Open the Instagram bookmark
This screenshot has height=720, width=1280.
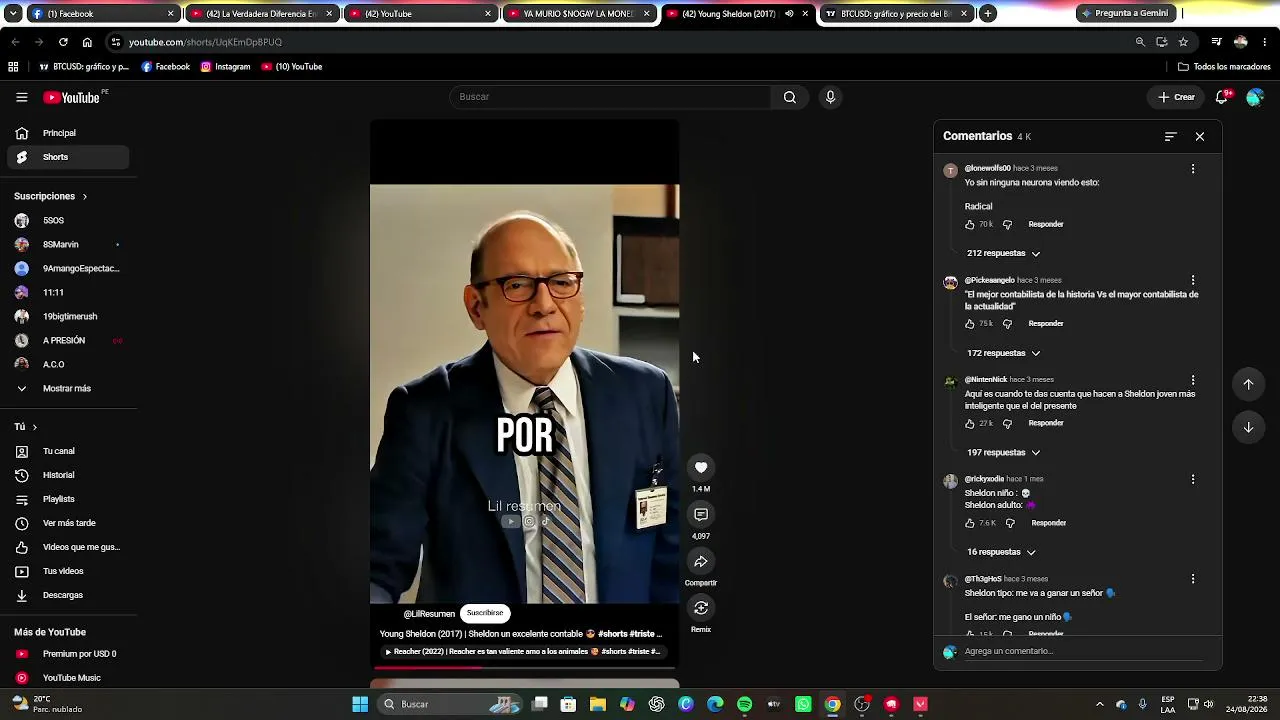click(226, 67)
